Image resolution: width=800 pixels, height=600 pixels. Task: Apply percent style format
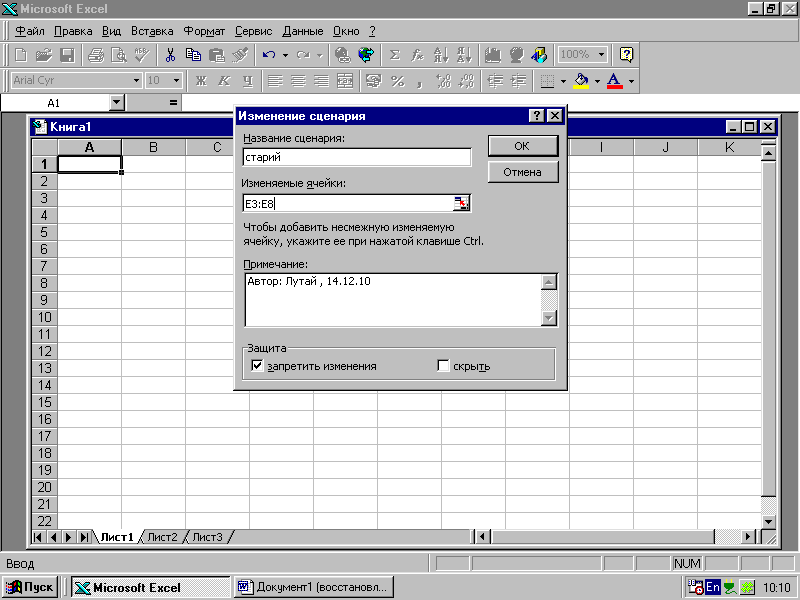[397, 81]
